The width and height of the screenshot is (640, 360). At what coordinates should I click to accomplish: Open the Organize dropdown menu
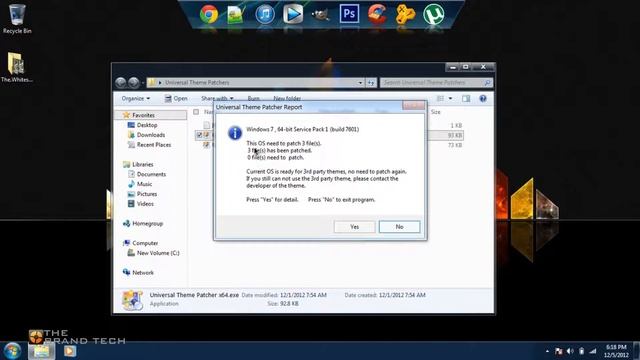pyautogui.click(x=136, y=98)
